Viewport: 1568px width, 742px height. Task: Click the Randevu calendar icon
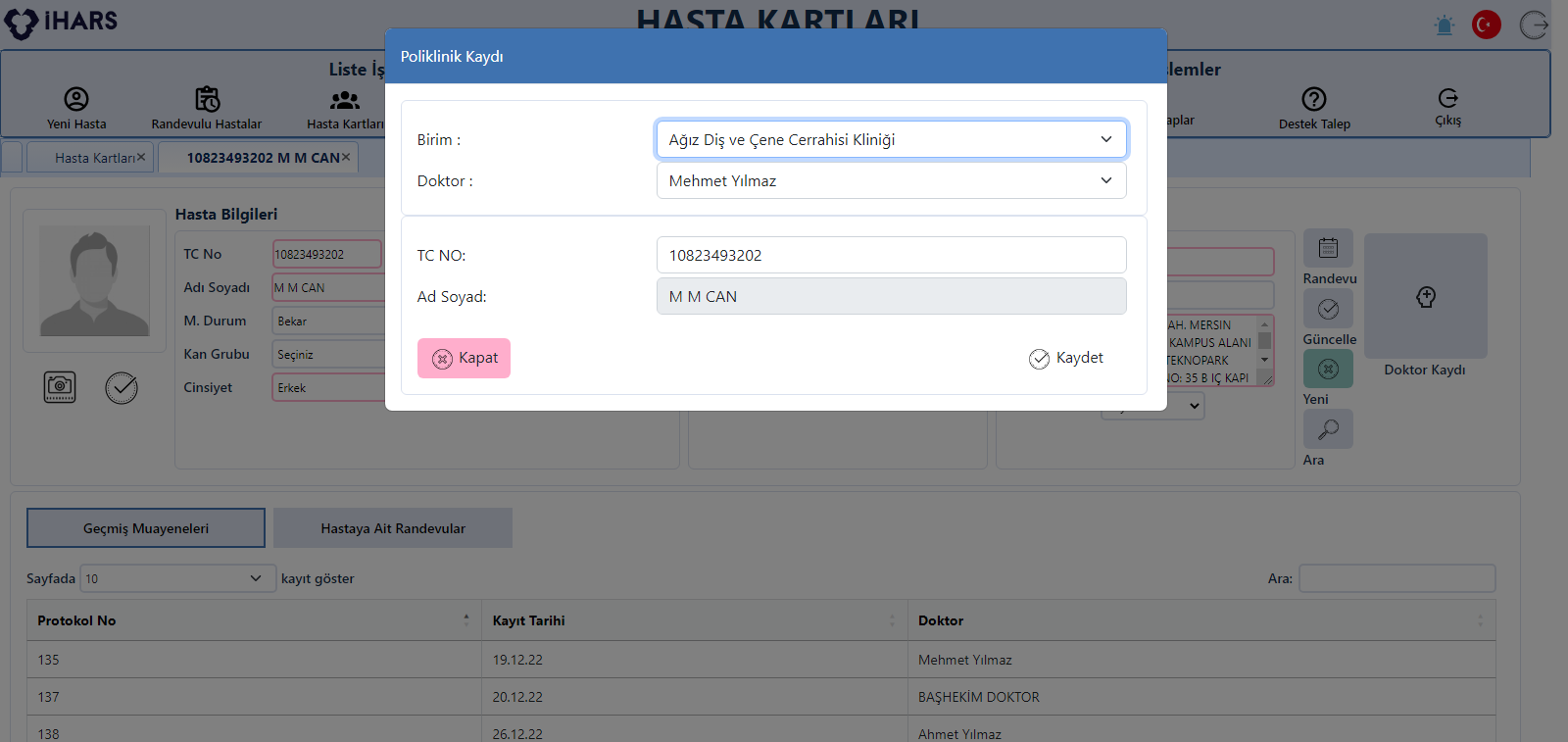[1328, 248]
